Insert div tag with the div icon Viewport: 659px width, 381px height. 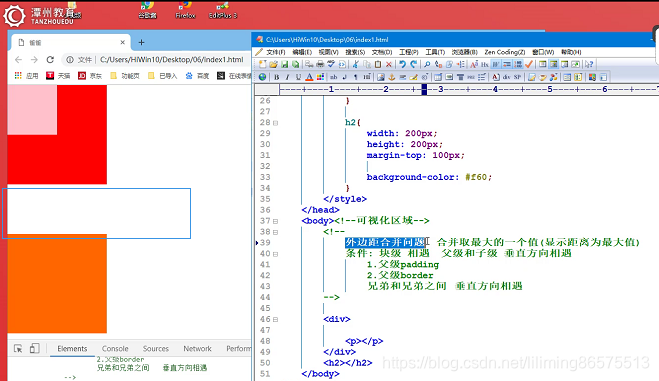click(x=506, y=77)
